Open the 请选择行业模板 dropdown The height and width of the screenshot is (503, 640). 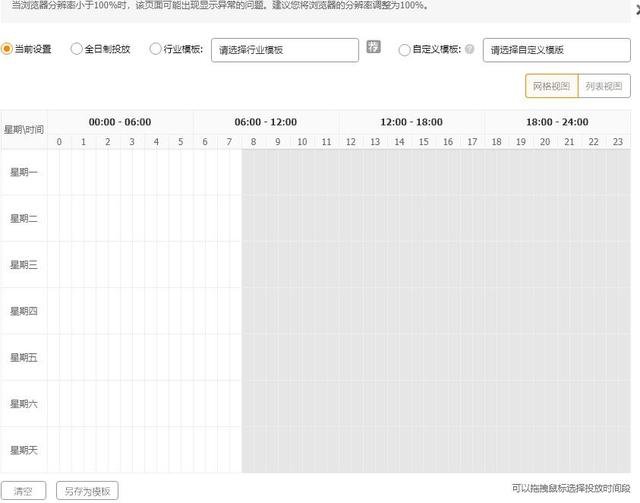(285, 50)
